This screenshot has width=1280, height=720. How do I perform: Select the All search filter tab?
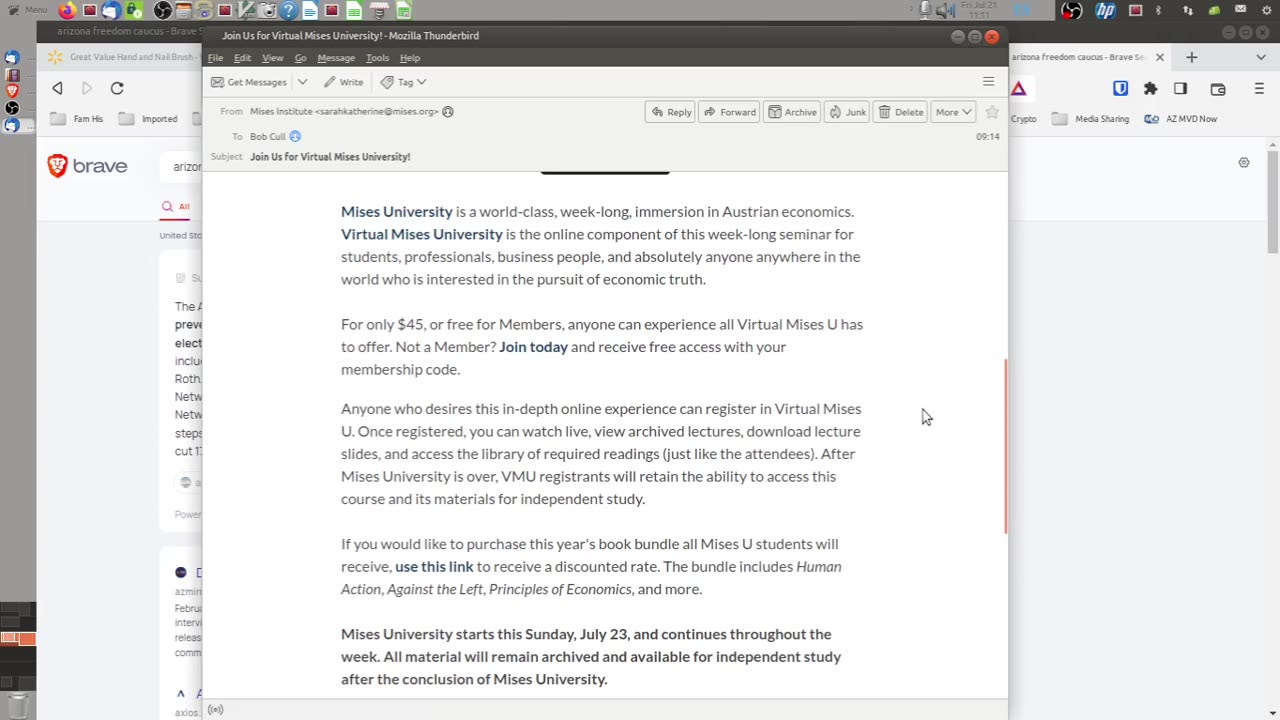click(176, 207)
